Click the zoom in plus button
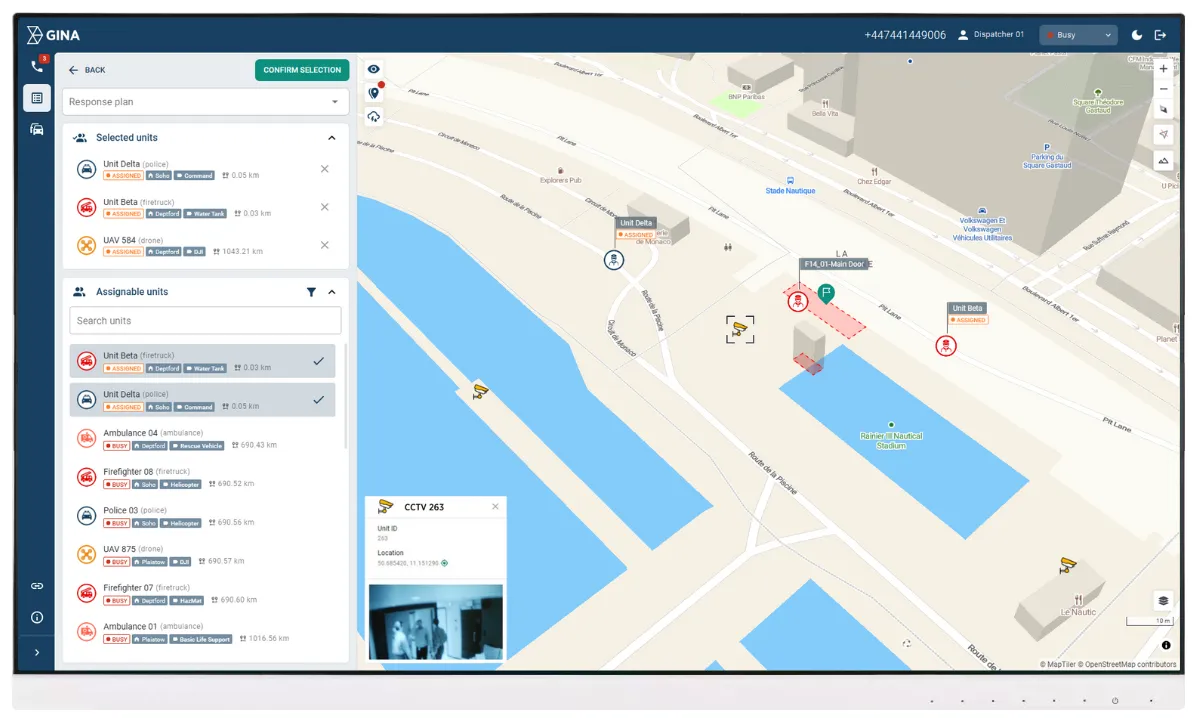The image size is (1200, 718). tap(1163, 69)
